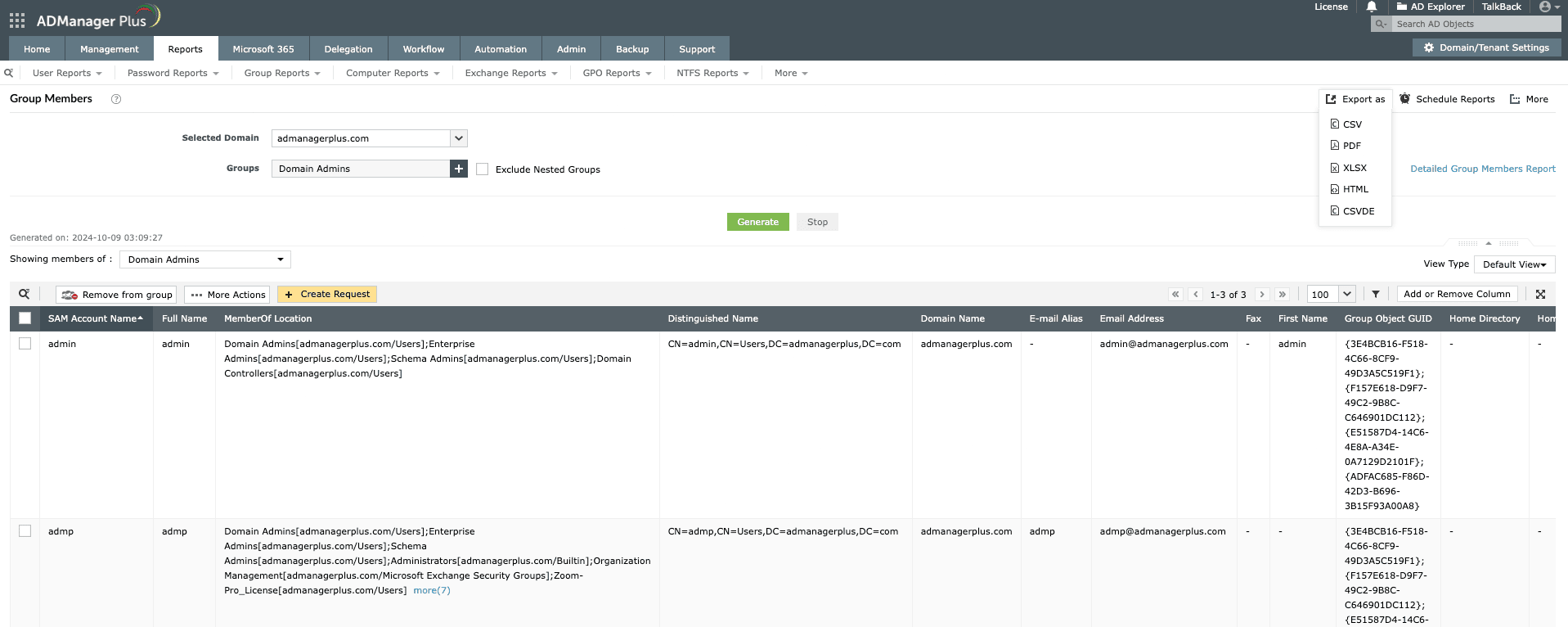Open the apps grid launcher icon
Viewport: 1568px width, 627px height.
click(x=17, y=20)
